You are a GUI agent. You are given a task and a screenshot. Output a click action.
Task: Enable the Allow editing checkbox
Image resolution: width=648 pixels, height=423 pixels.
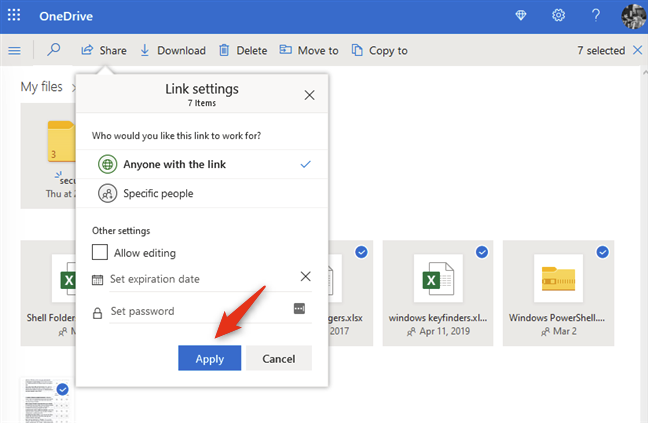[x=100, y=252]
